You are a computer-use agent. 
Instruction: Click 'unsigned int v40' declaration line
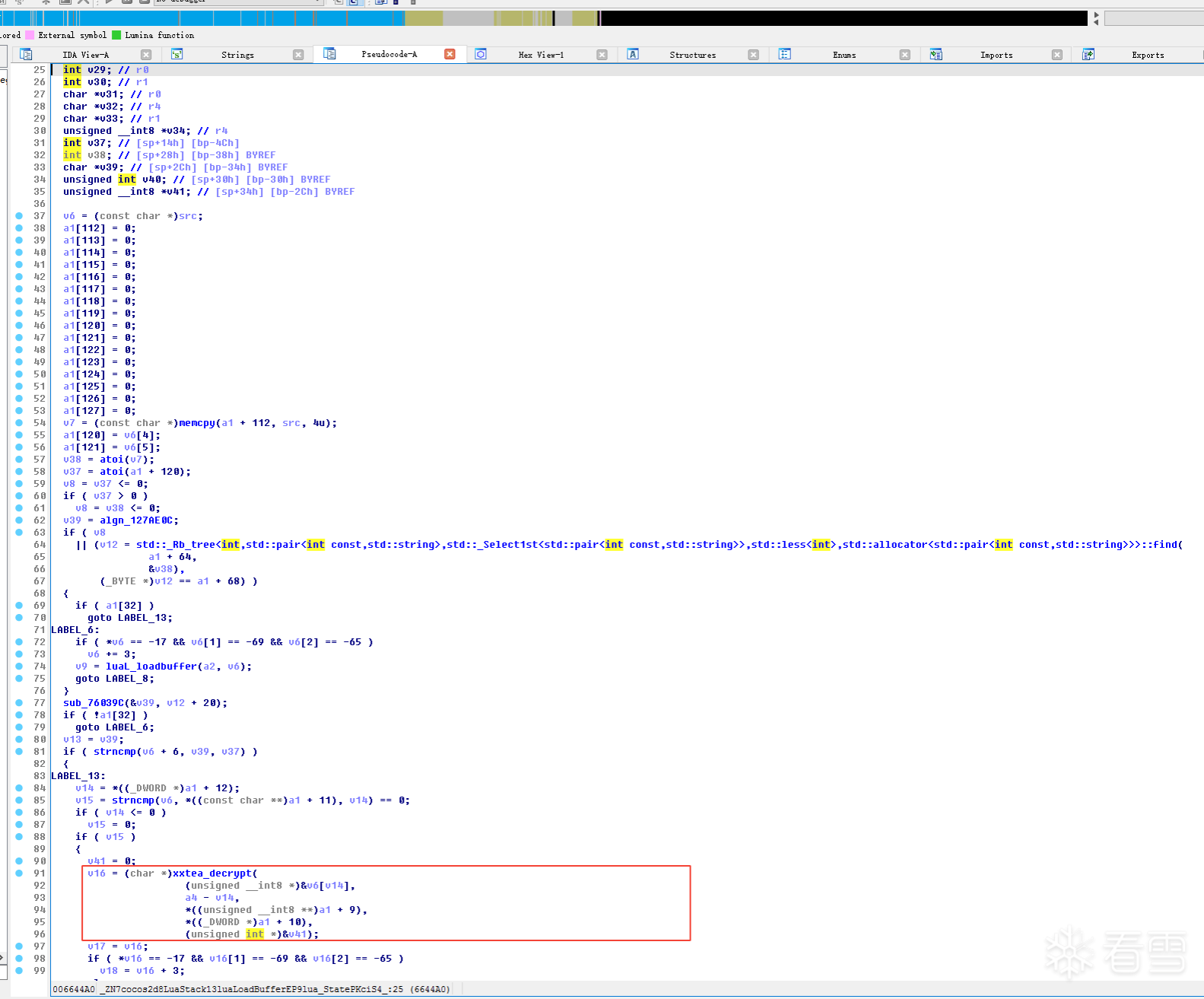tap(197, 180)
